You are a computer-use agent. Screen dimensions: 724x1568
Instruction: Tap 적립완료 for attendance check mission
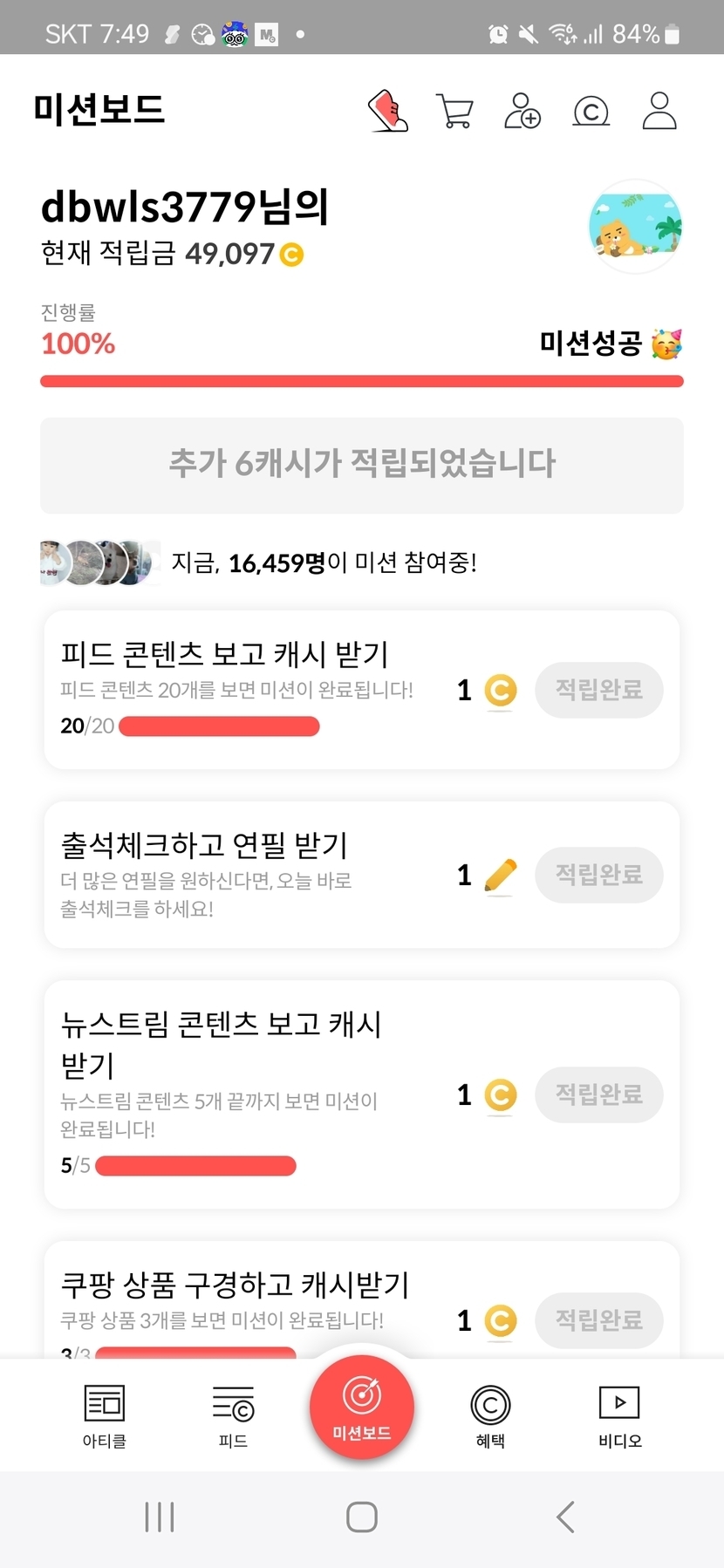point(599,875)
